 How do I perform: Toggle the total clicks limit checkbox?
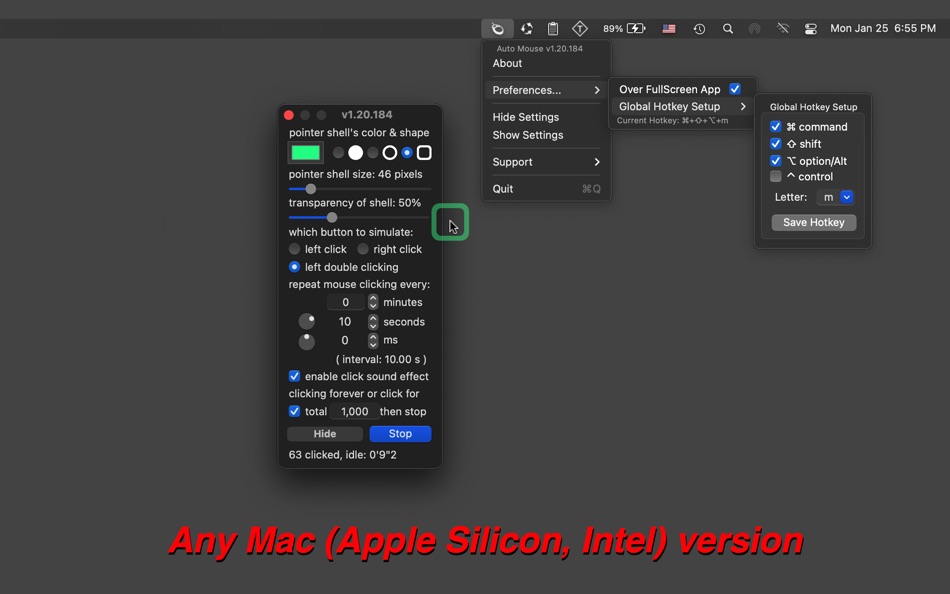click(294, 412)
